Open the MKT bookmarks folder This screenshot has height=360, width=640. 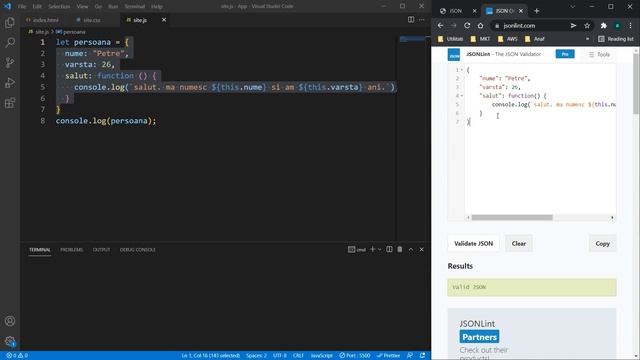point(480,39)
